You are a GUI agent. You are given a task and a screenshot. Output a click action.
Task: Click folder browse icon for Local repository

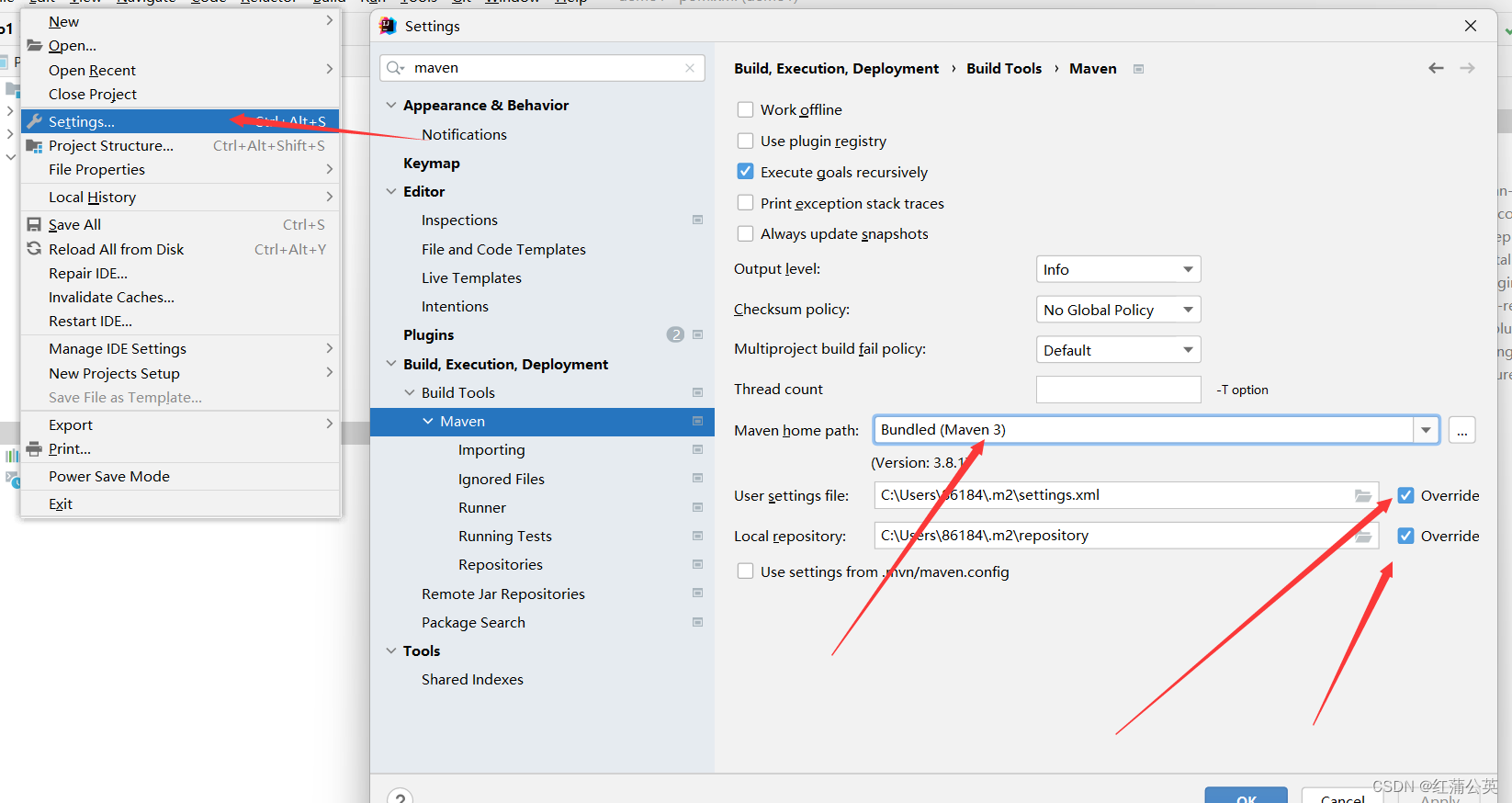click(x=1363, y=536)
